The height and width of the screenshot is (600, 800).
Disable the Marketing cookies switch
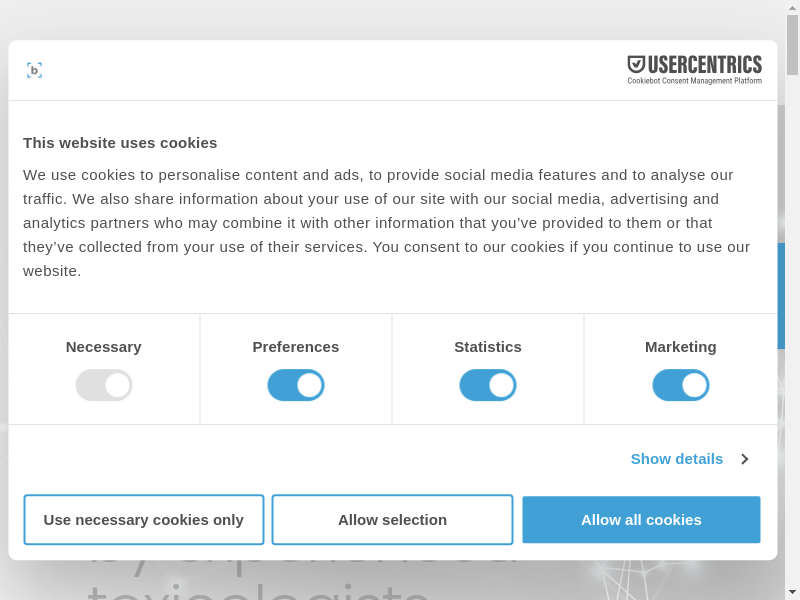pos(681,385)
